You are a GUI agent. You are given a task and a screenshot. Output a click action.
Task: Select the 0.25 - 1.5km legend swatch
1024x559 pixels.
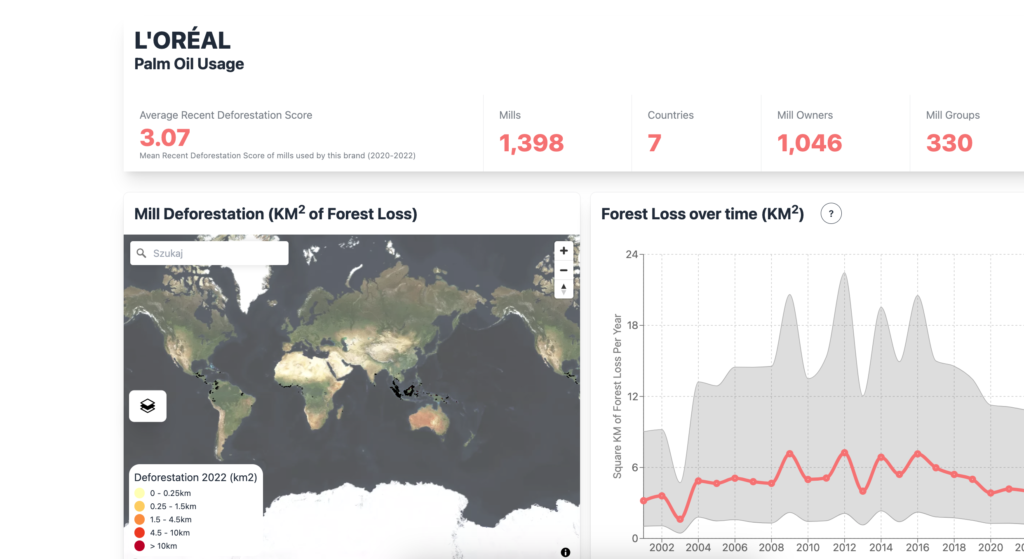pyautogui.click(x=139, y=506)
